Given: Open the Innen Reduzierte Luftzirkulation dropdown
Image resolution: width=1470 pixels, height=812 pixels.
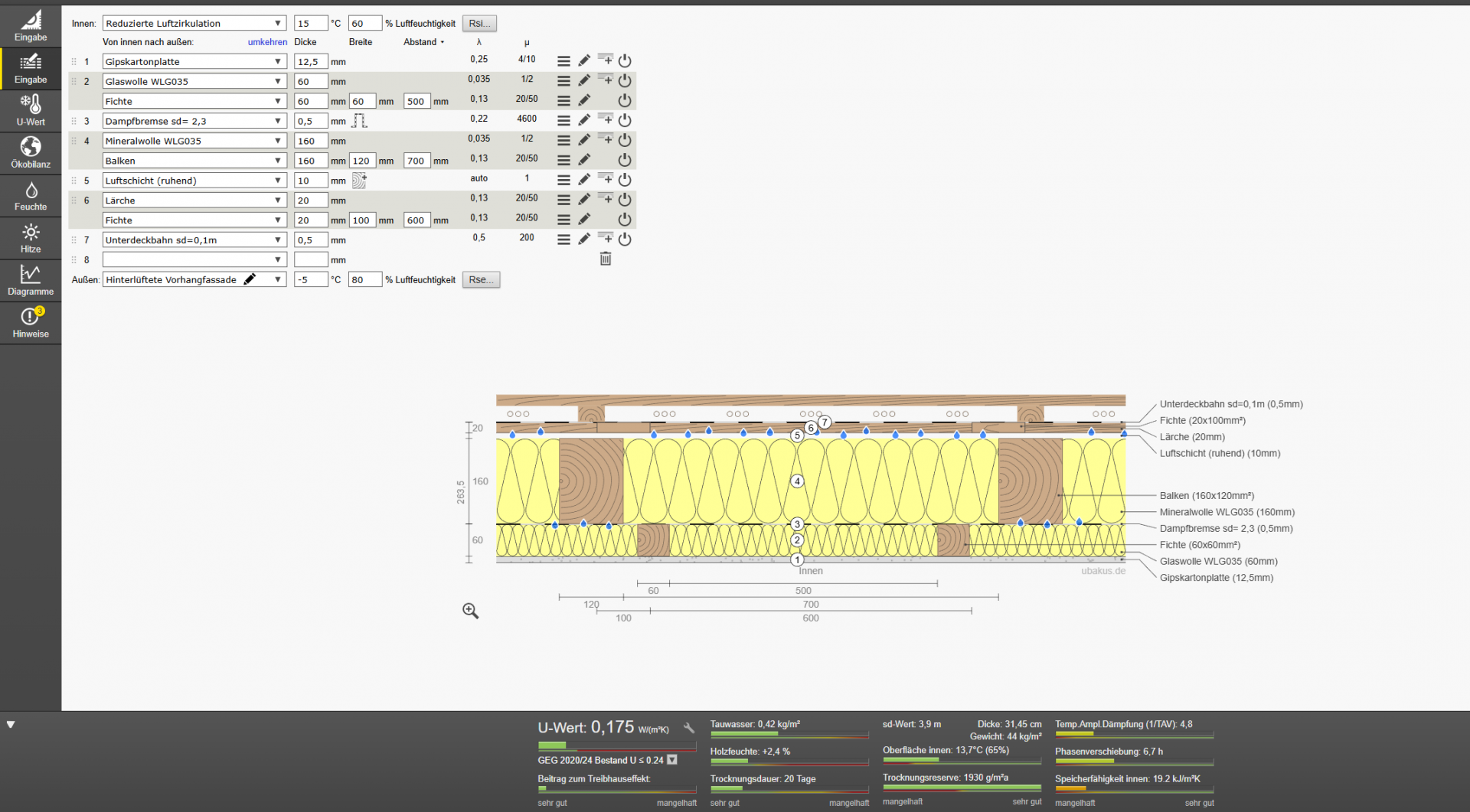Looking at the screenshot, I should coord(194,24).
